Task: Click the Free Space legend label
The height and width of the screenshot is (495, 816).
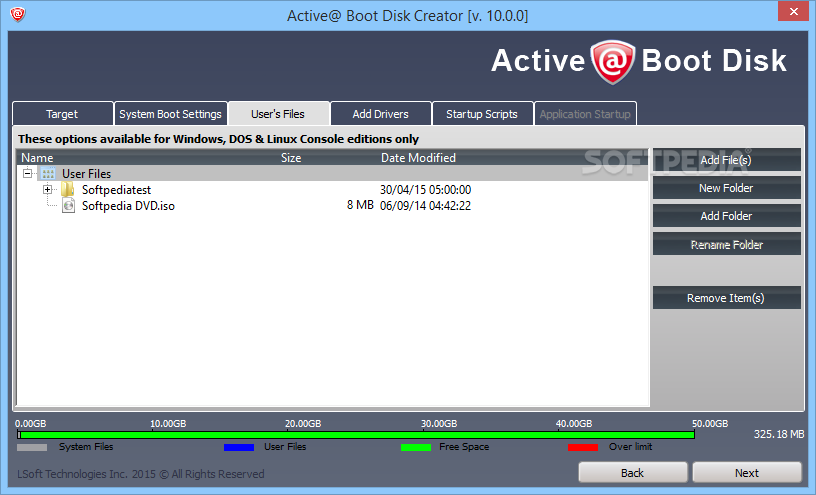Action: [x=464, y=447]
